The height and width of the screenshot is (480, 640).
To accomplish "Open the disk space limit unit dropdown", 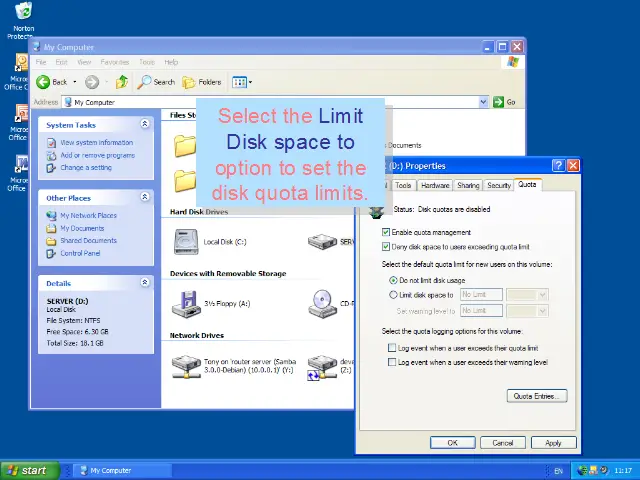I will [527, 295].
